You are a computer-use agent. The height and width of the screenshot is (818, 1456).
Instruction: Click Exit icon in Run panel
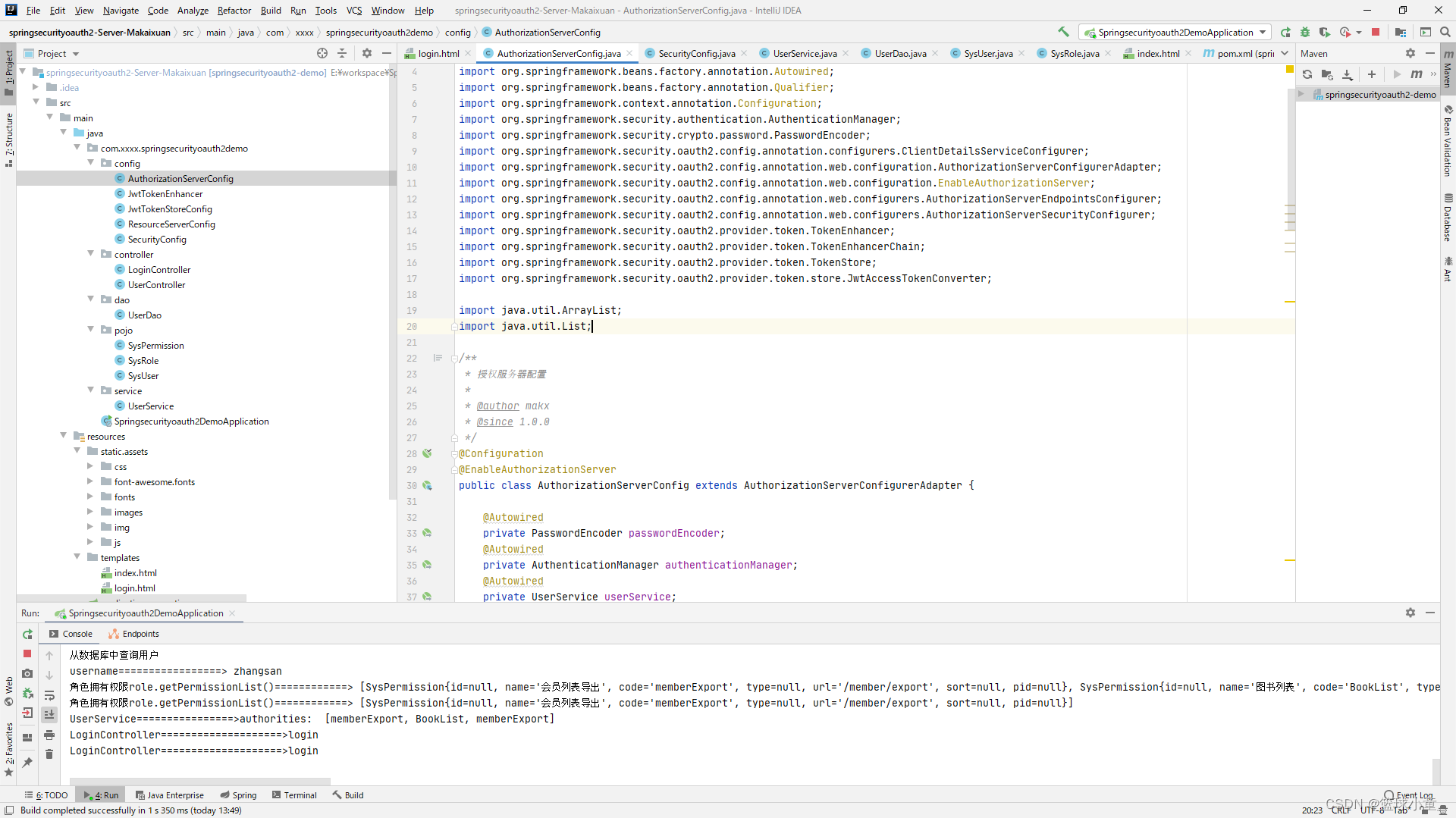[27, 713]
